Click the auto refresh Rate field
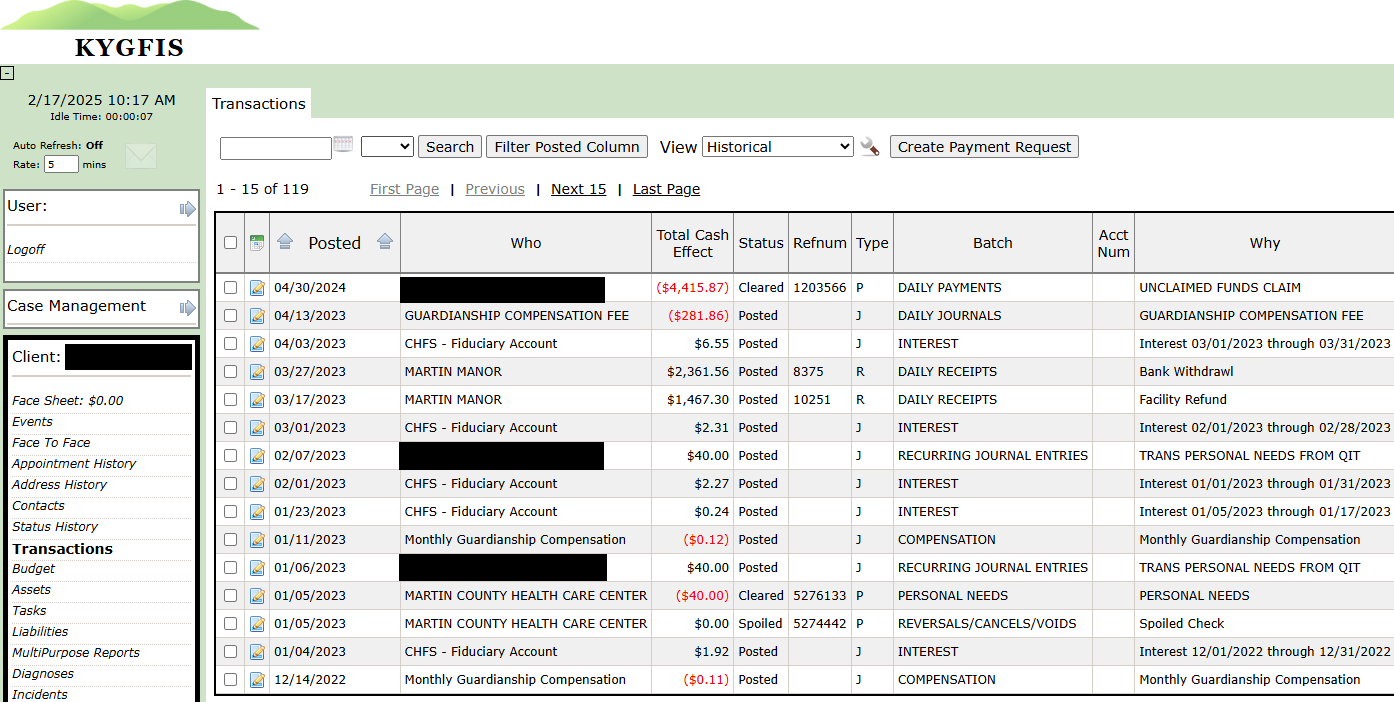This screenshot has height=702, width=1394. 61,164
